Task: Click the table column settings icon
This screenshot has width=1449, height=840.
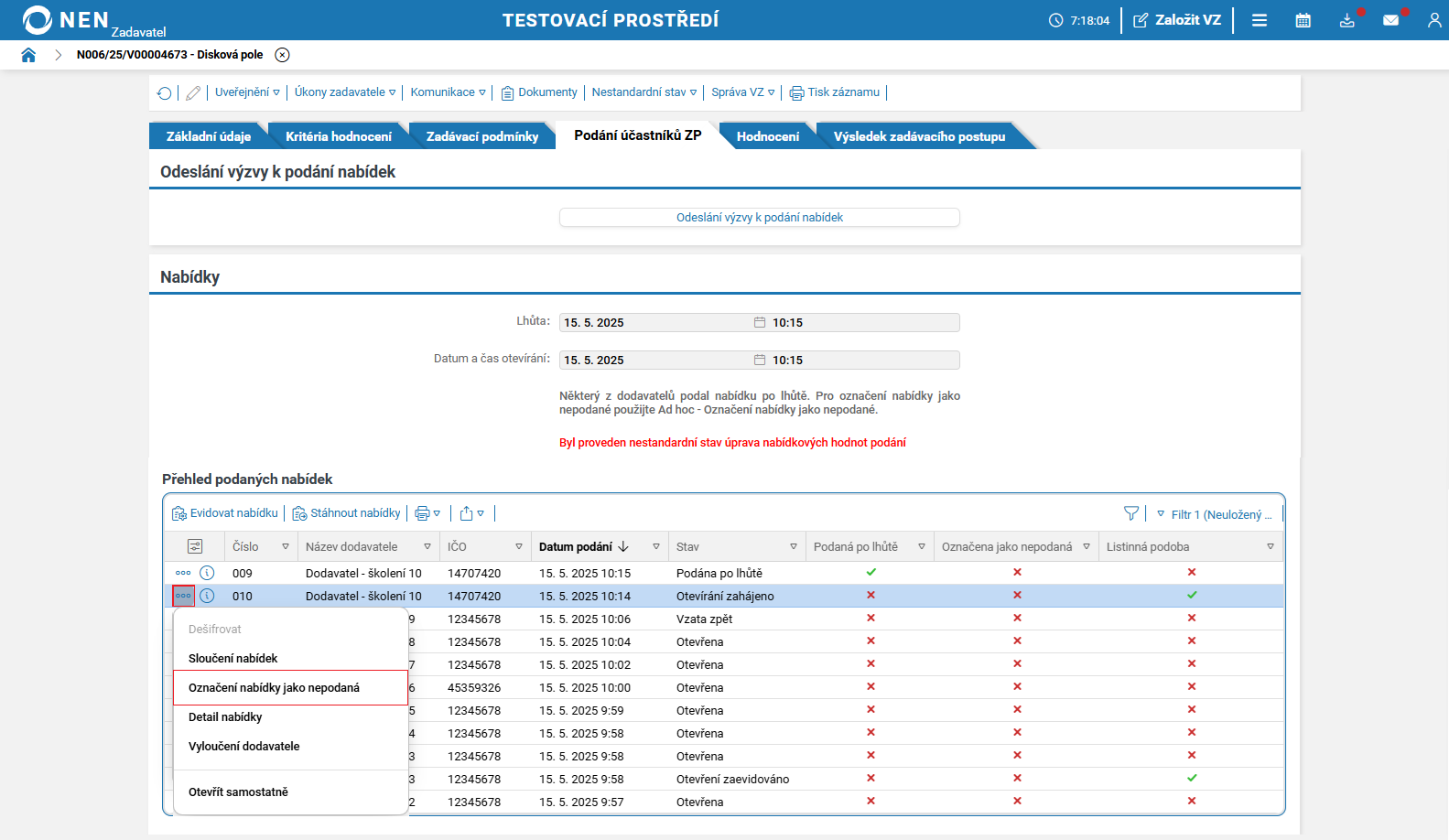Action: coord(195,546)
